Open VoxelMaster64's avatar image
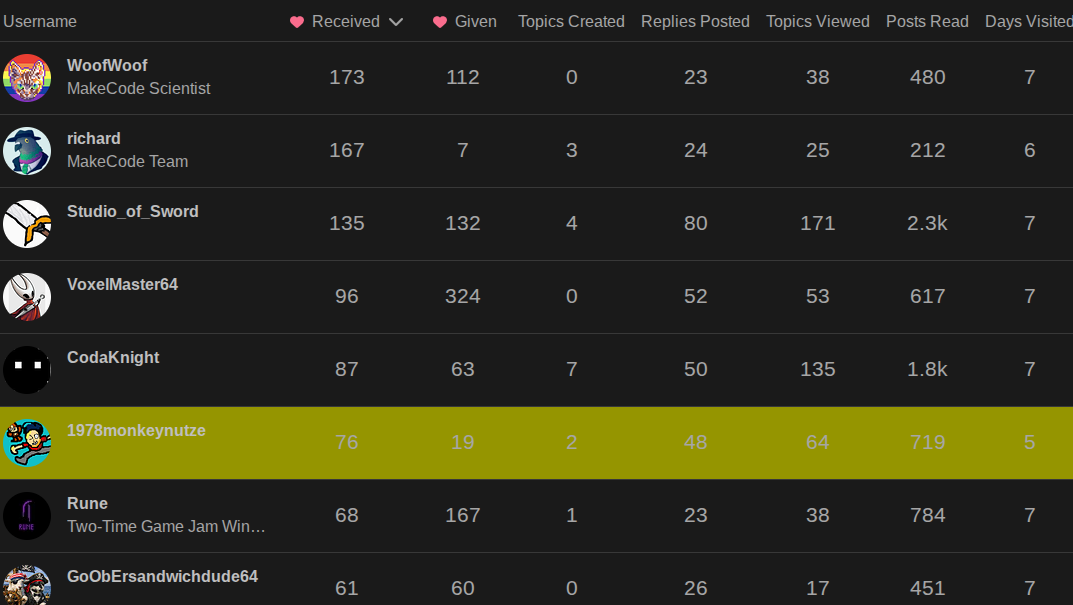This screenshot has height=605, width=1073. [x=27, y=297]
